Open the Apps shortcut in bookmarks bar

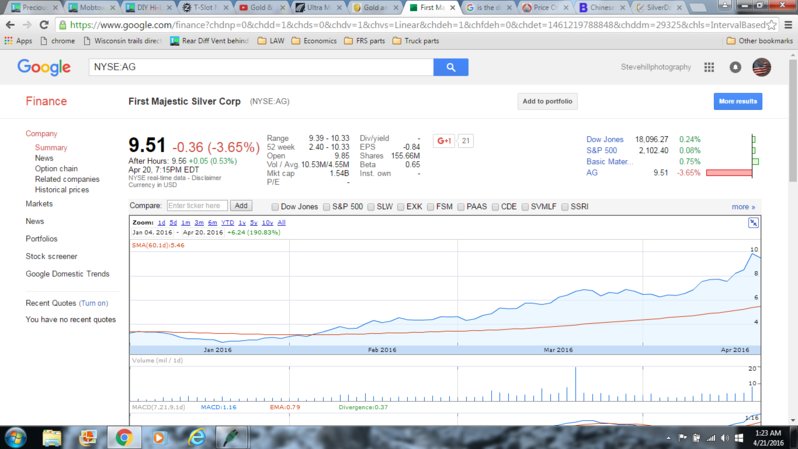[x=18, y=41]
